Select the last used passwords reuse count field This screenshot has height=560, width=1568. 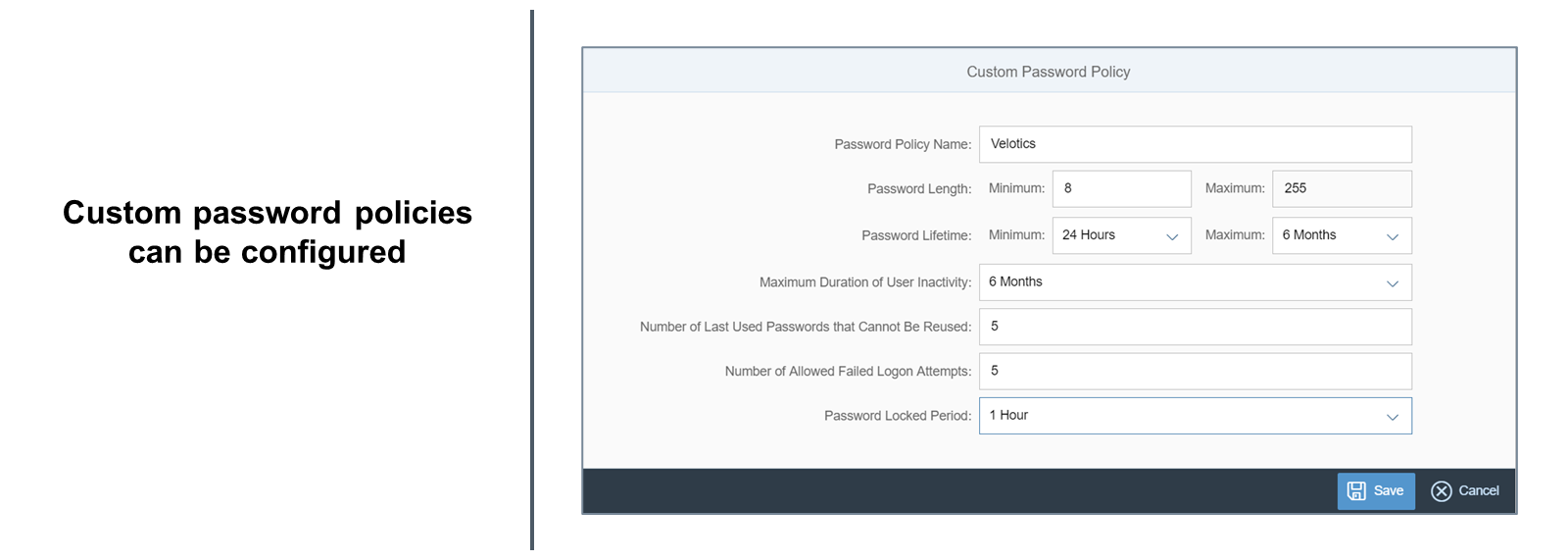click(x=1196, y=327)
